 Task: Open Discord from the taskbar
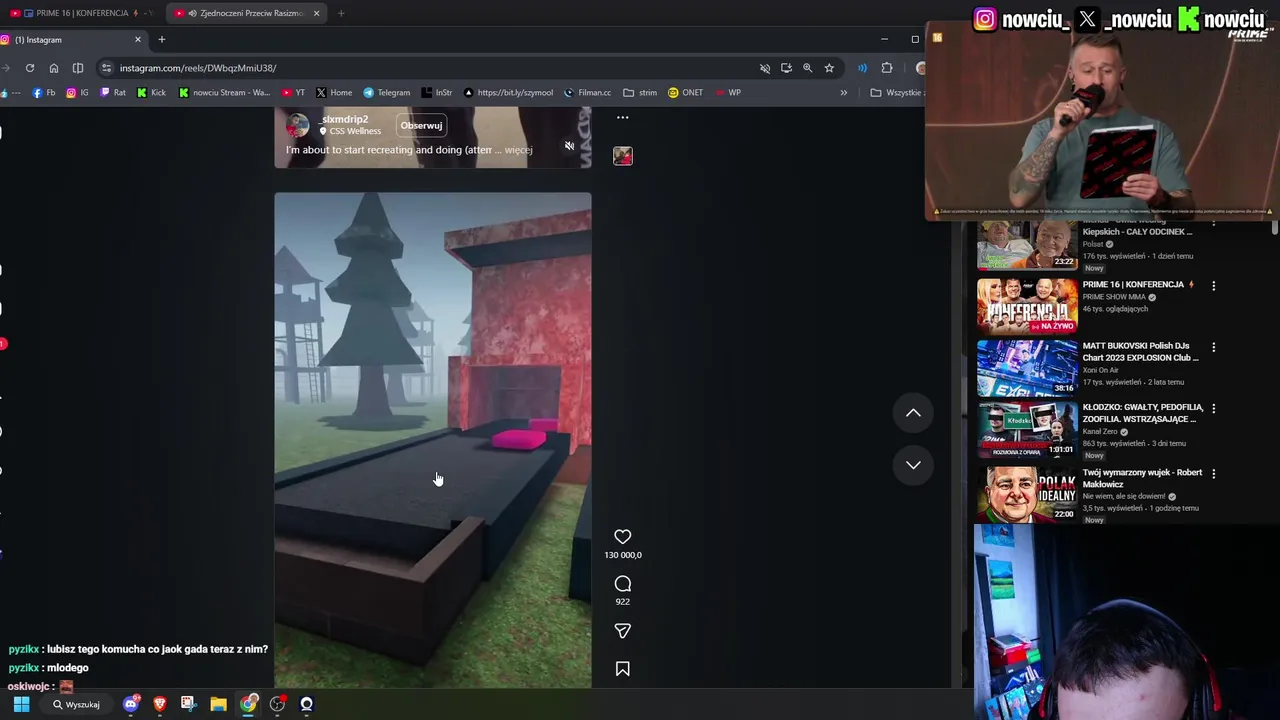131,704
